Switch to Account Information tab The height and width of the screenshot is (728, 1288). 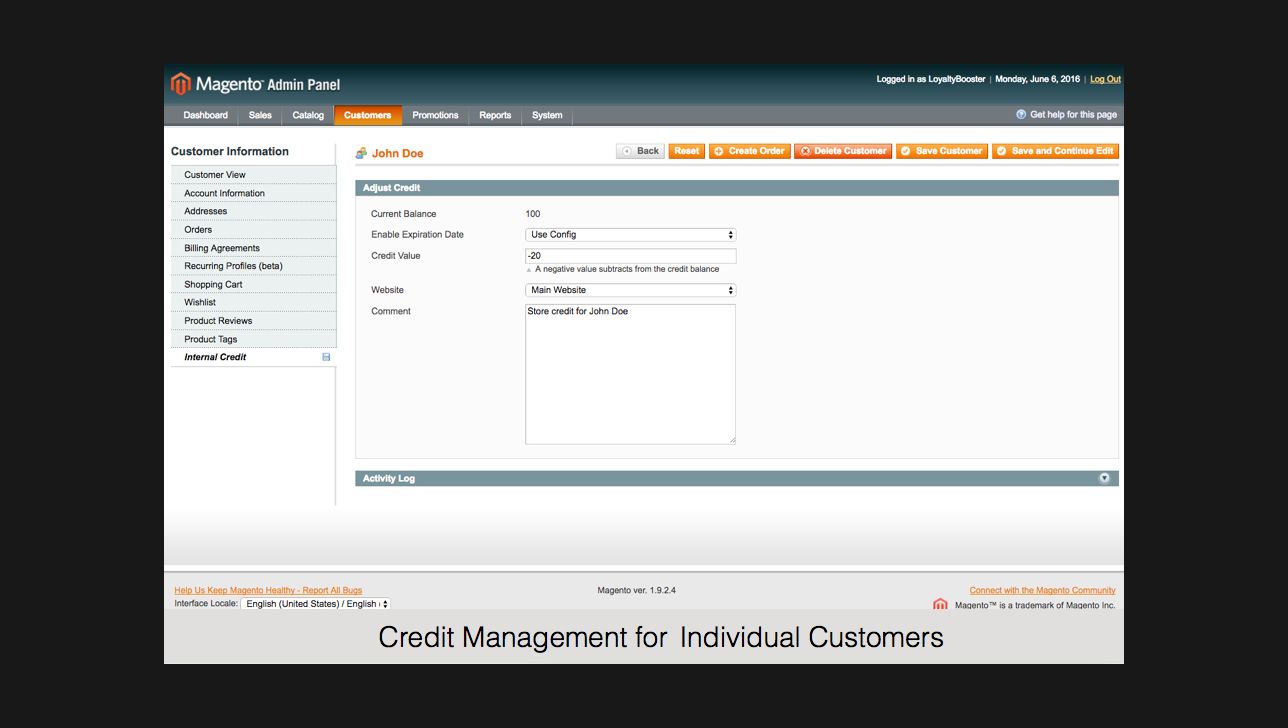click(224, 193)
